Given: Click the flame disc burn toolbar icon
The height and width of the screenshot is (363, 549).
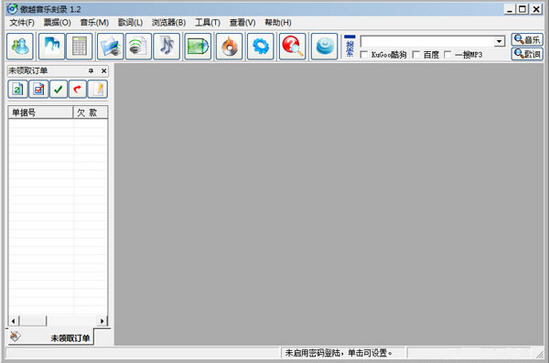Looking at the screenshot, I should coord(229,46).
